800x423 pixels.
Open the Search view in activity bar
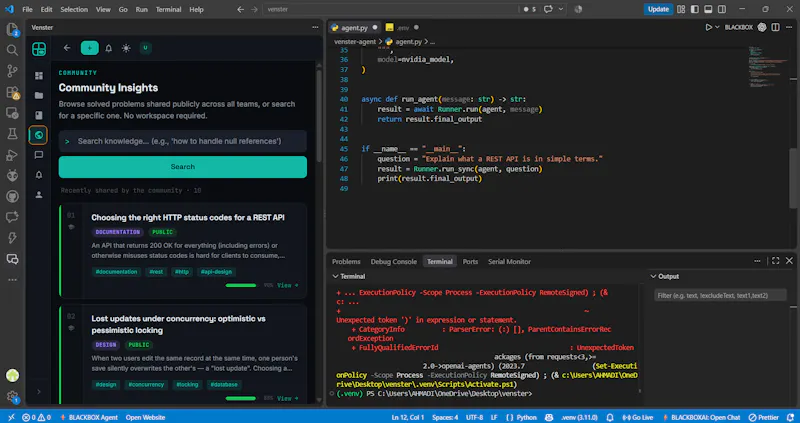pos(12,50)
